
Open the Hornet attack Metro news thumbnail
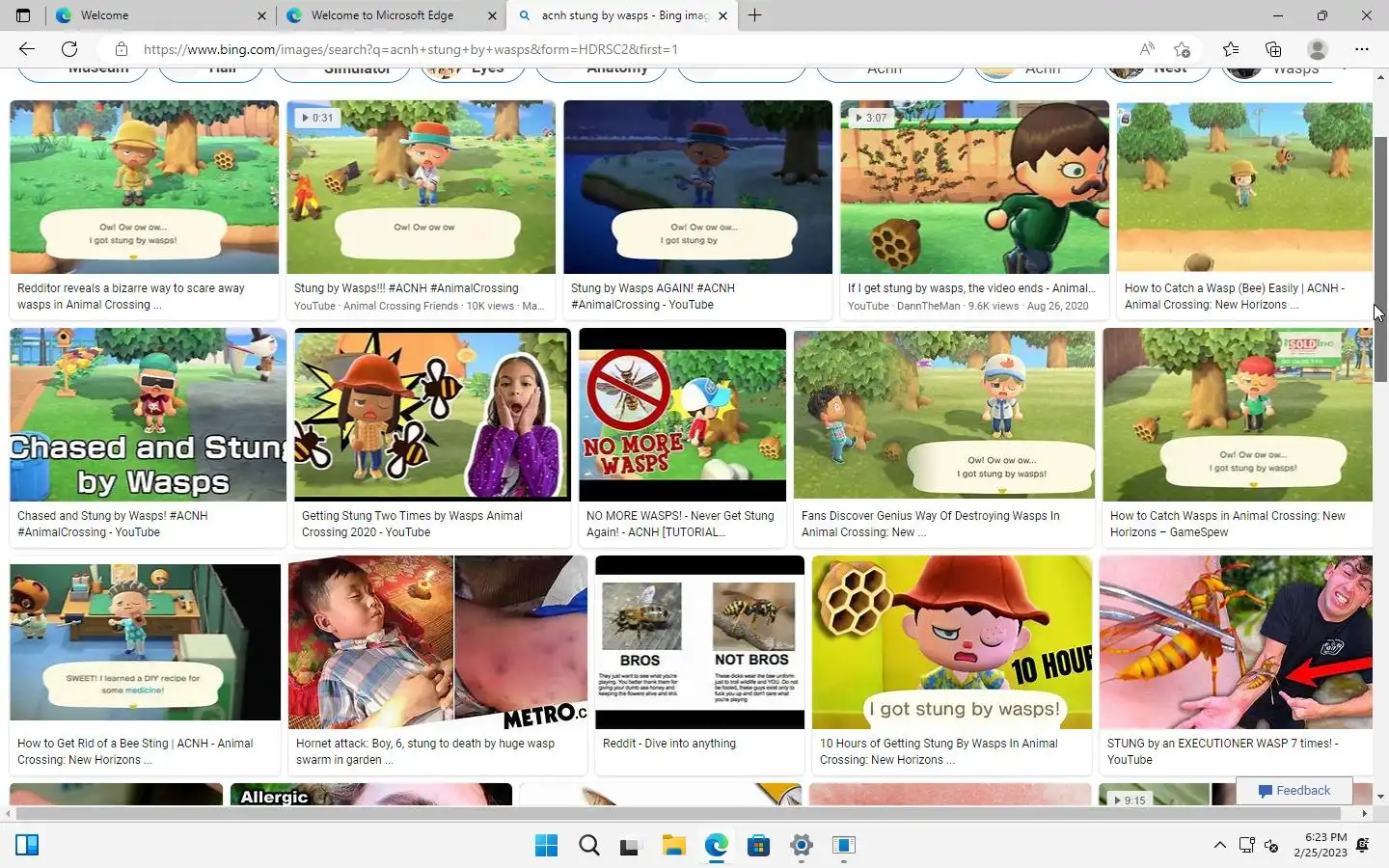437,642
